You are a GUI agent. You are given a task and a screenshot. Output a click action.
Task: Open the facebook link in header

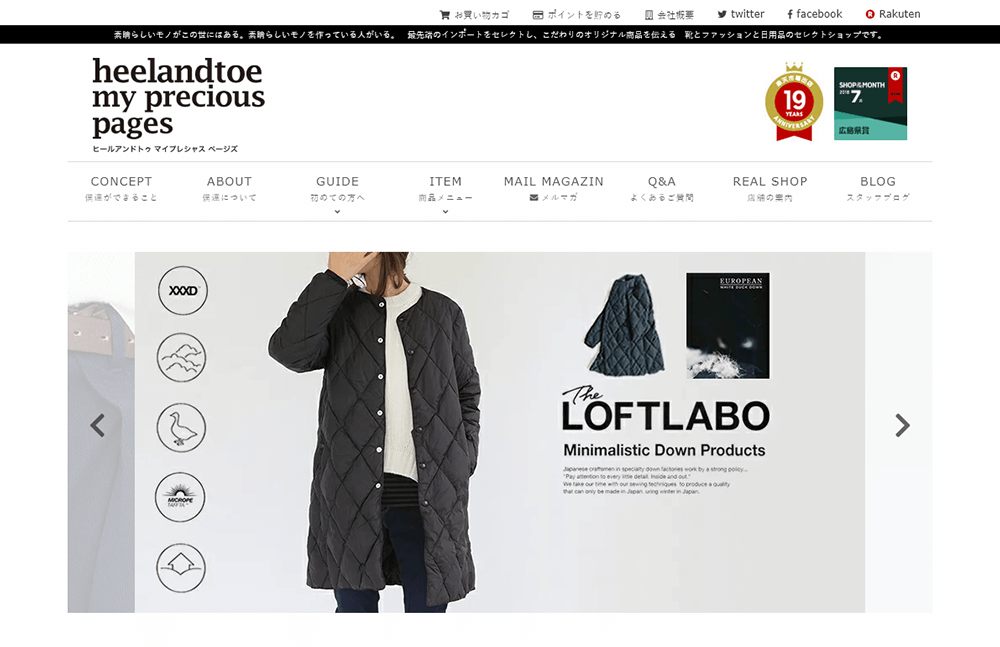[x=814, y=14]
